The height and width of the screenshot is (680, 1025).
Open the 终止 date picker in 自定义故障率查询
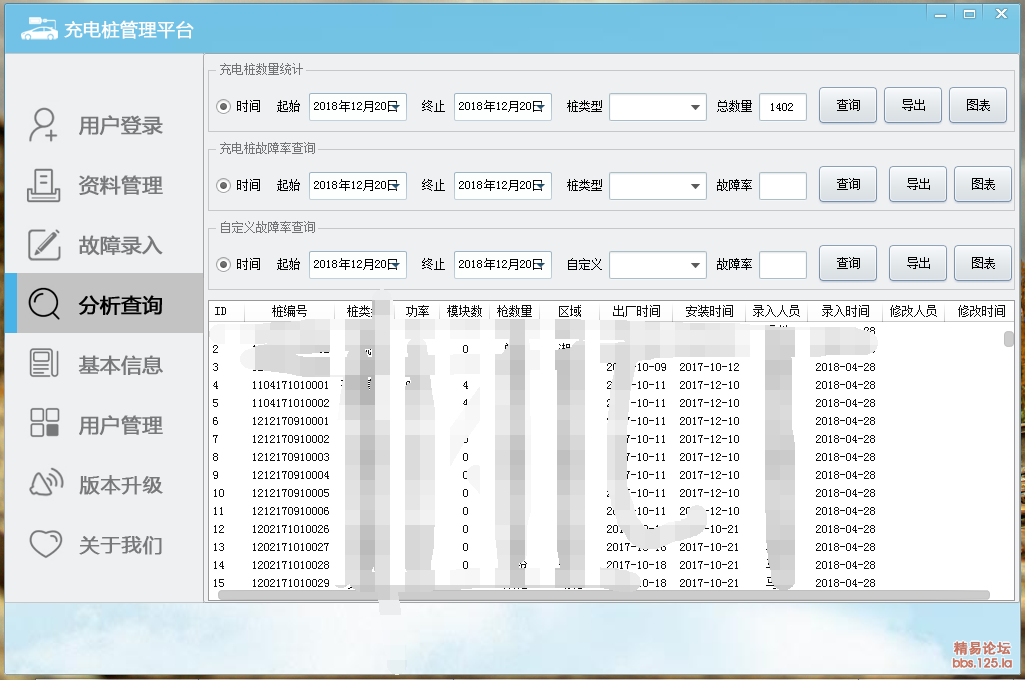[x=503, y=265]
